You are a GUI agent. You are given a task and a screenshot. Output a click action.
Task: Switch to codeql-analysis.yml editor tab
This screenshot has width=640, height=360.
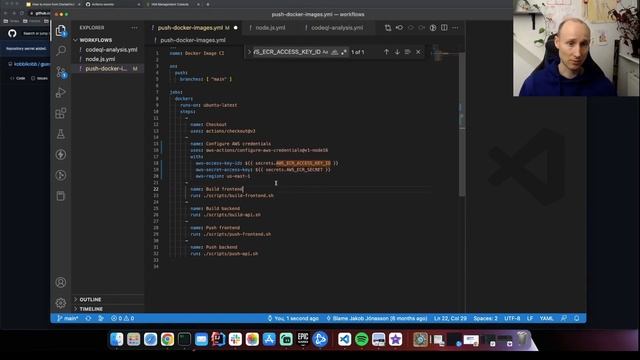click(x=337, y=28)
